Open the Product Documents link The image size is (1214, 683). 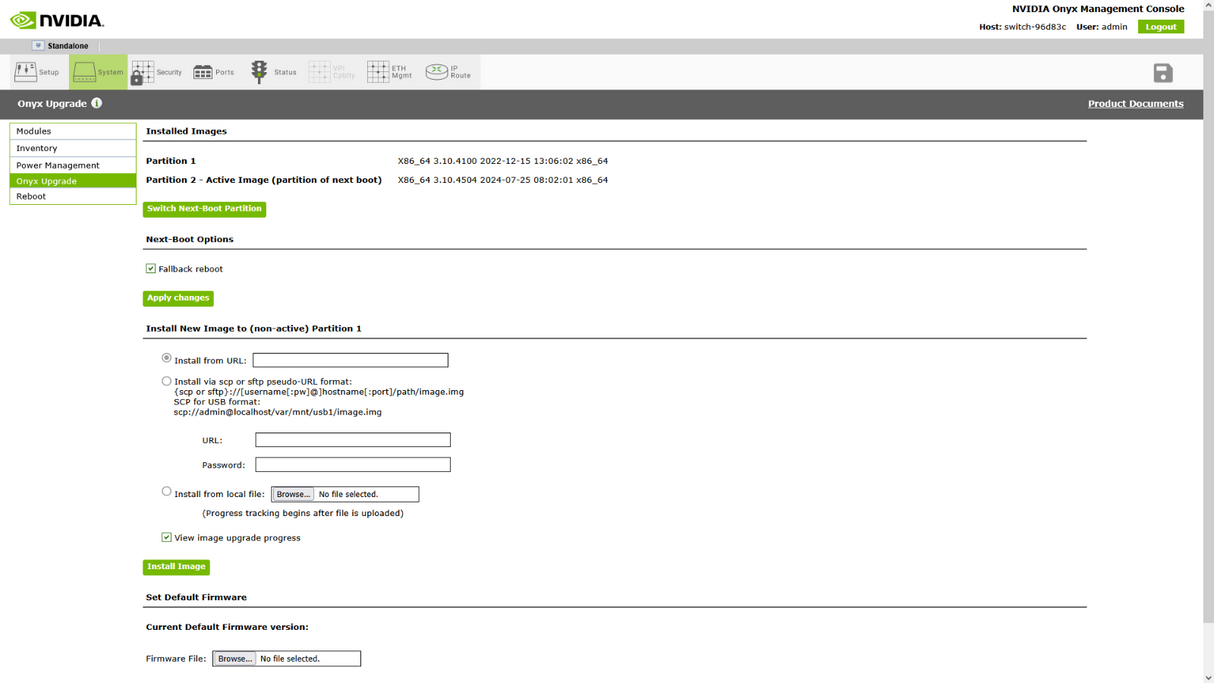[1135, 104]
